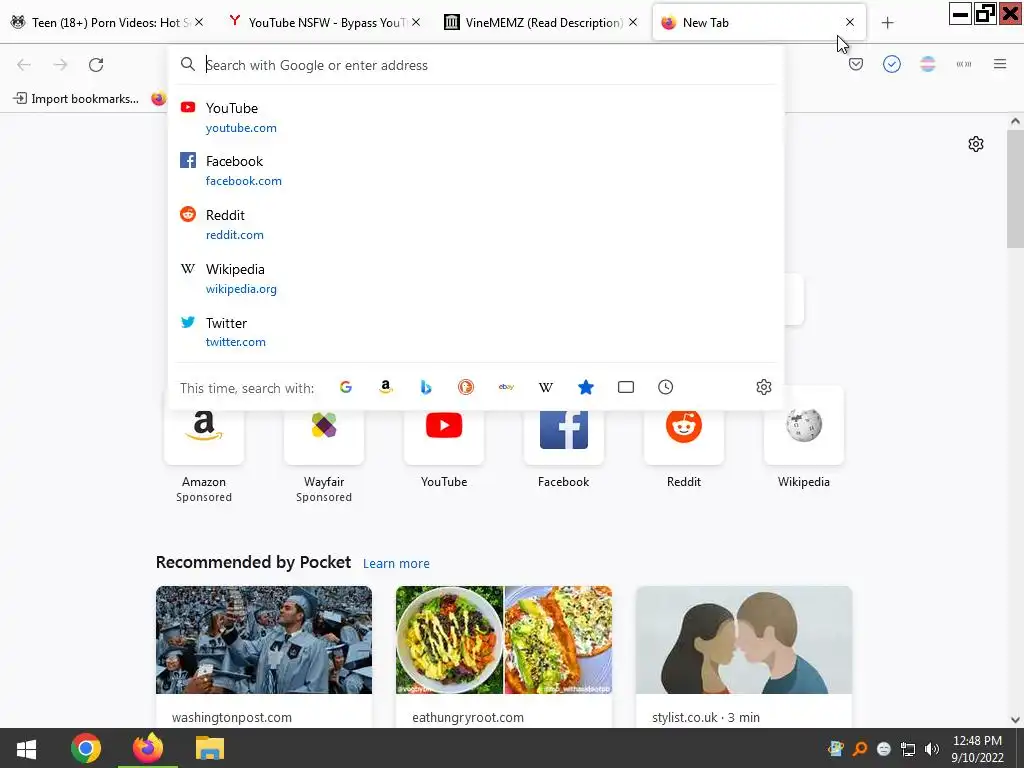The height and width of the screenshot is (768, 1024).
Task: Search this time with Bing icon
Action: coord(426,387)
